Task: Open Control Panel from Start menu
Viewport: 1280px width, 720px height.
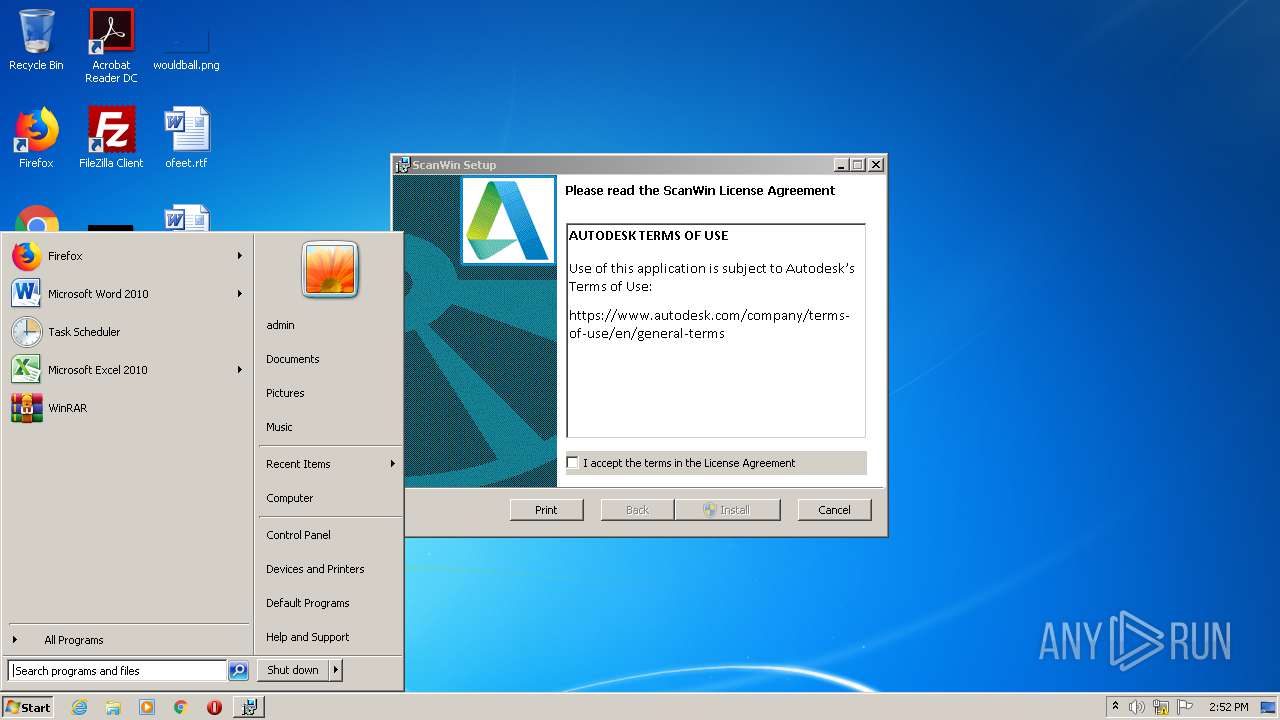Action: tap(298, 535)
